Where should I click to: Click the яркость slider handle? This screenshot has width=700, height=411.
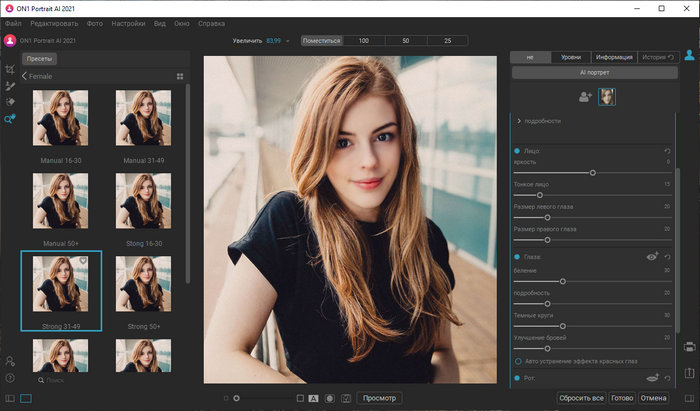click(592, 172)
